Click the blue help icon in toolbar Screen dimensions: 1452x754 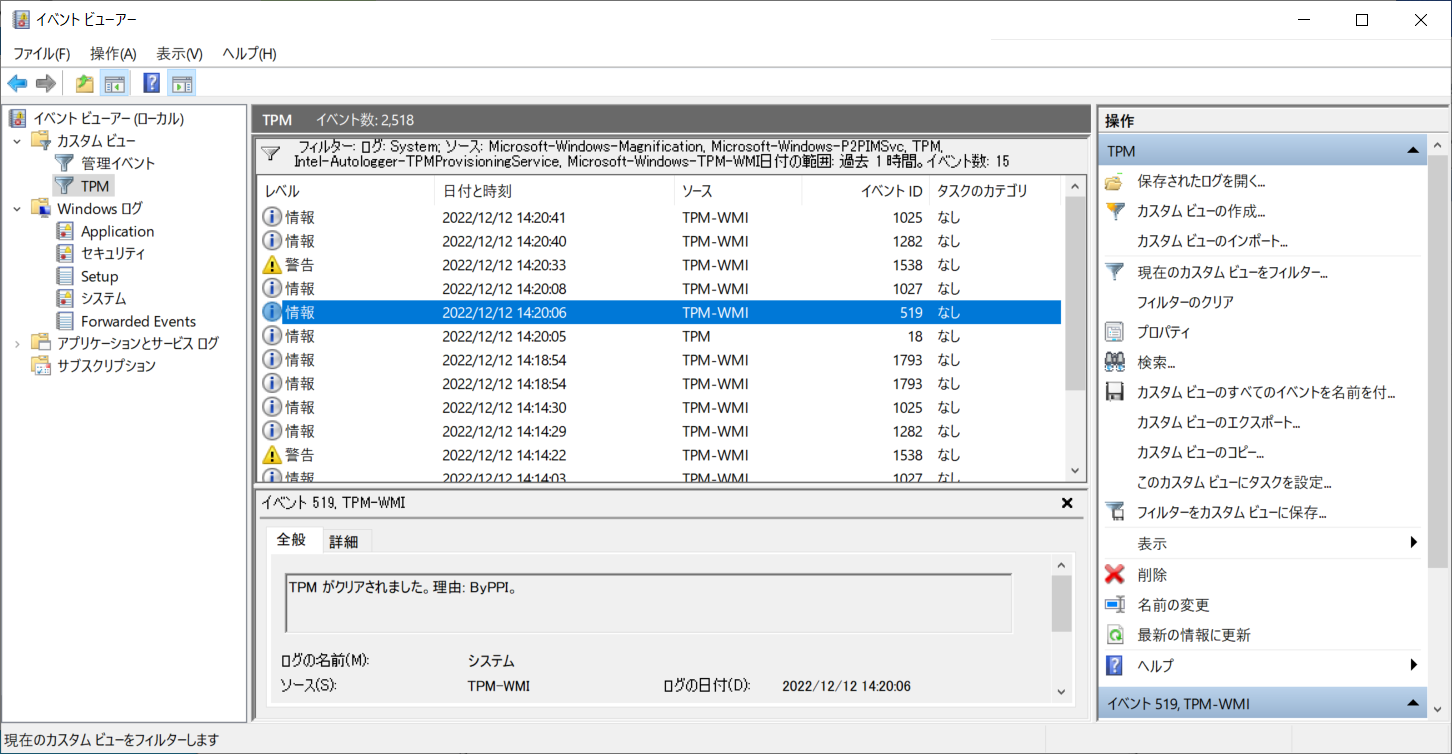coord(152,83)
